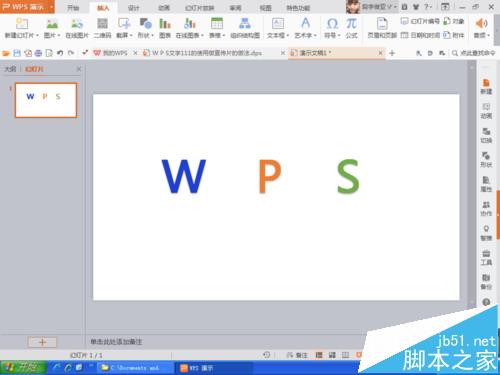The width and height of the screenshot is (500, 375).
Task: Select slide 1 thumbnail with W P S
Action: click(46, 100)
